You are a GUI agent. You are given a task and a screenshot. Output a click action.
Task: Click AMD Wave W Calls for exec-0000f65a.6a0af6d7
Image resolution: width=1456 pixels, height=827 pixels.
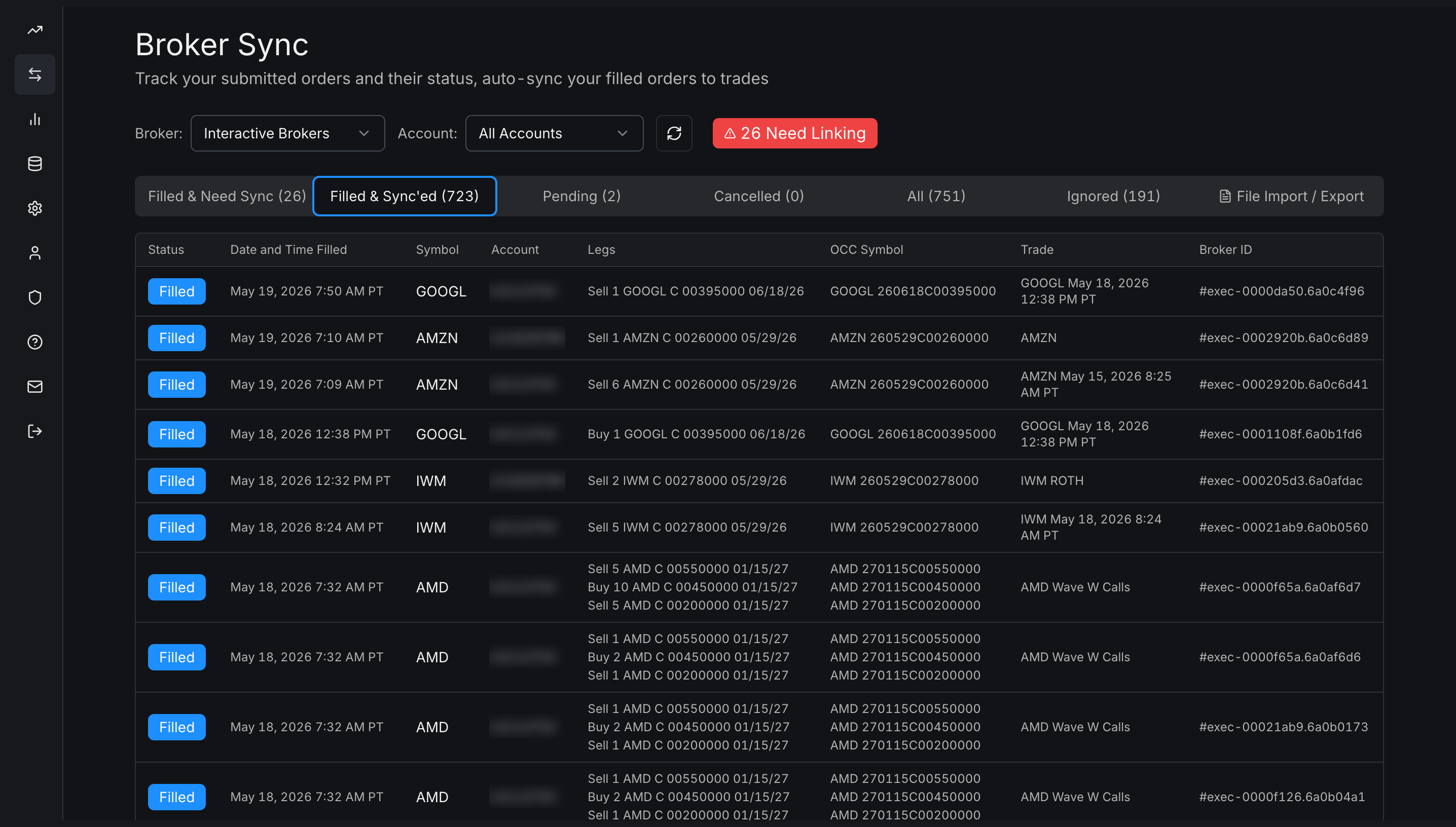point(1075,587)
